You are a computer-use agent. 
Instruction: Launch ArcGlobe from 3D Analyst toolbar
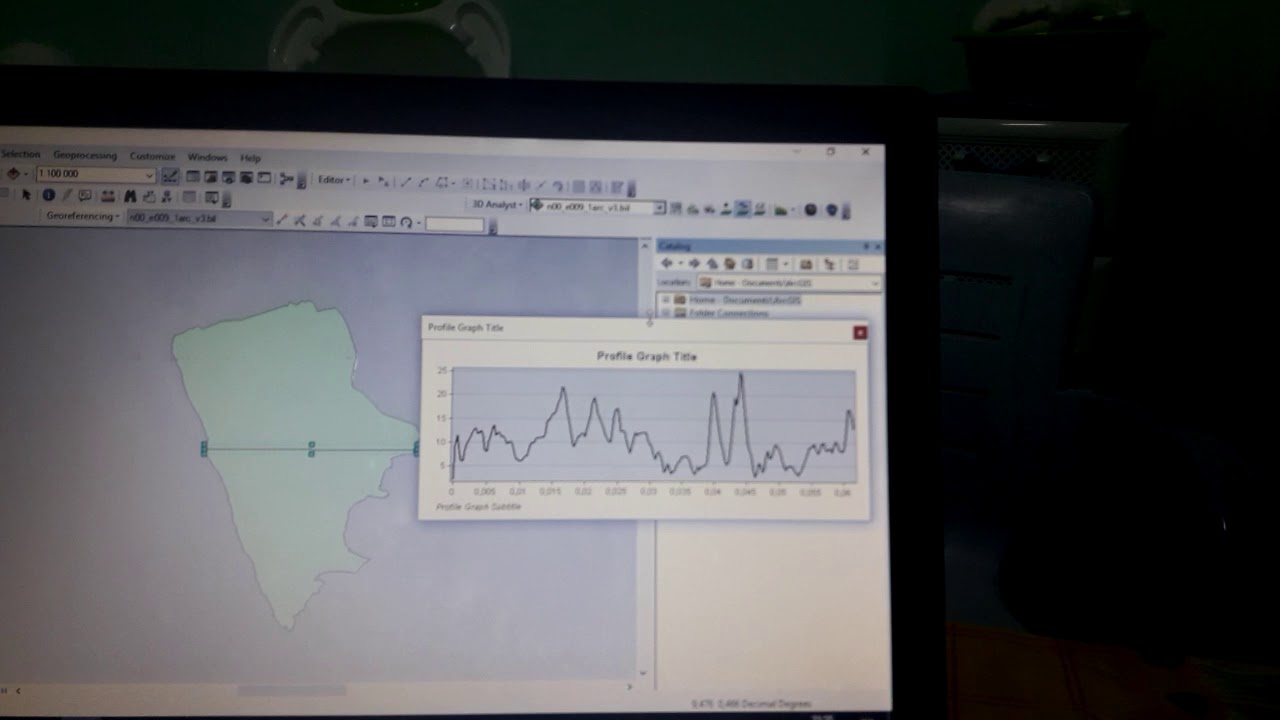[x=832, y=211]
